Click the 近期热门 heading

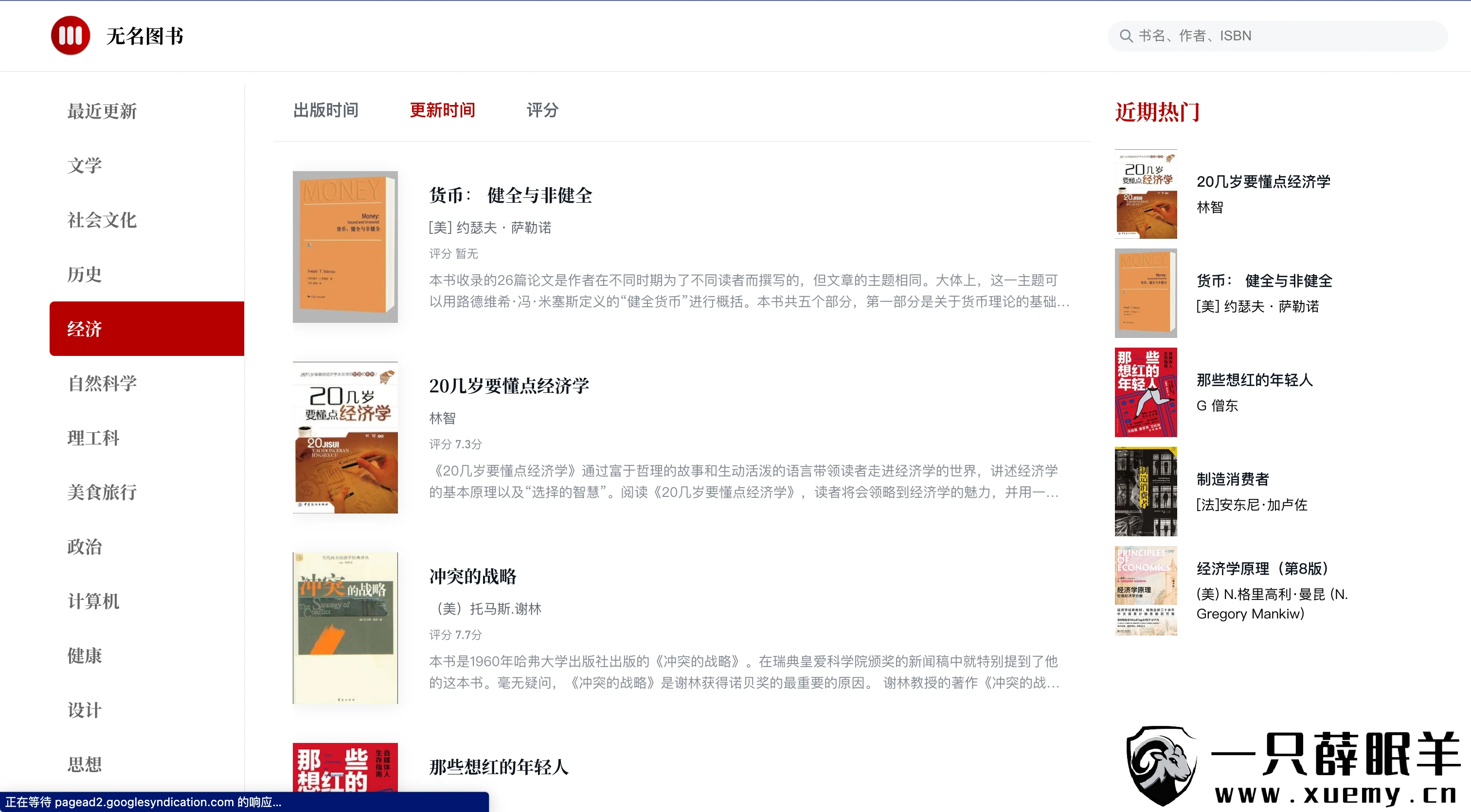click(x=1158, y=112)
